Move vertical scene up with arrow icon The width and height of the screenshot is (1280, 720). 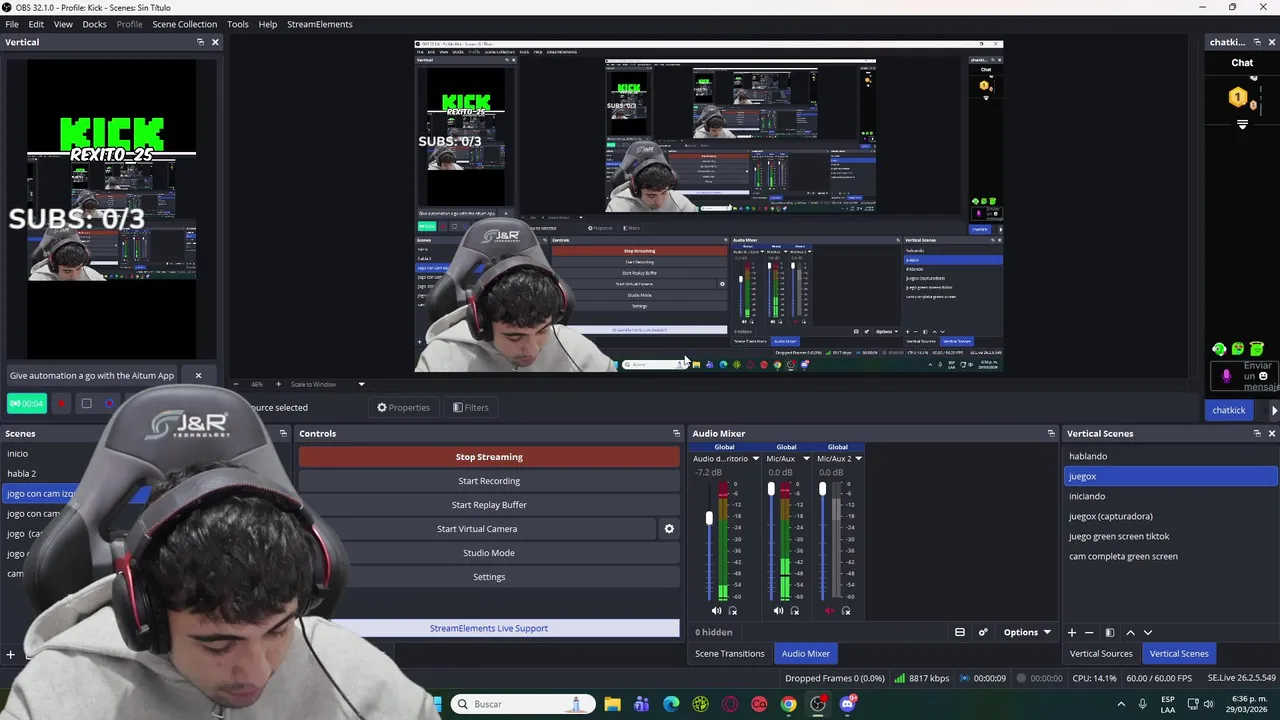pos(1130,632)
